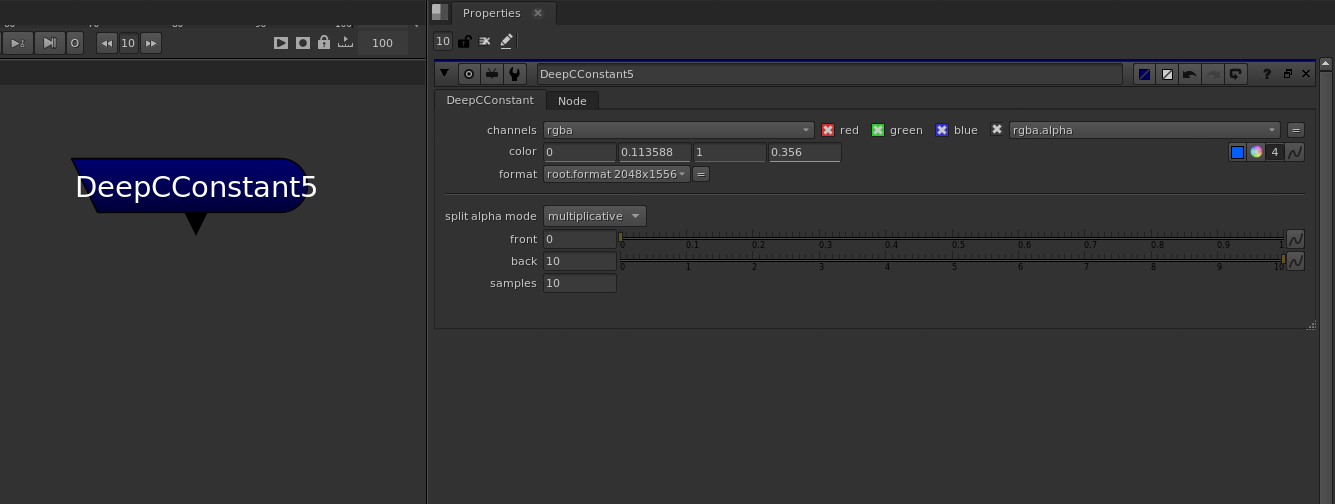Uncheck the blue channel checkbox
The width and height of the screenshot is (1335, 504).
[941, 130]
